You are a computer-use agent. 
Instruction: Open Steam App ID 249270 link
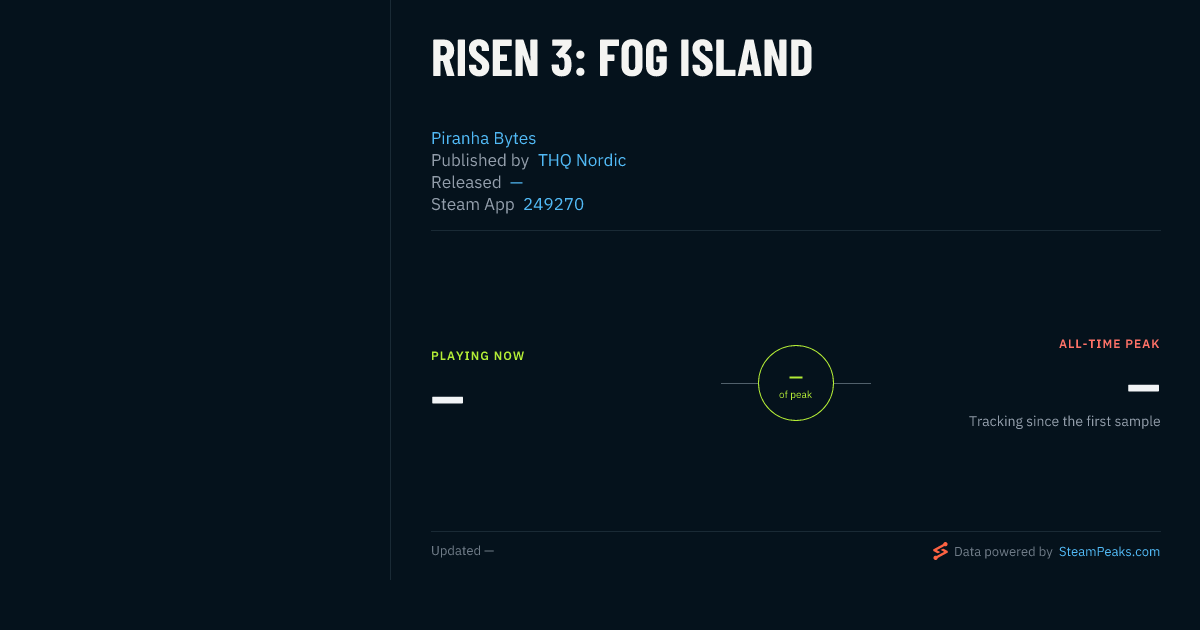553,204
